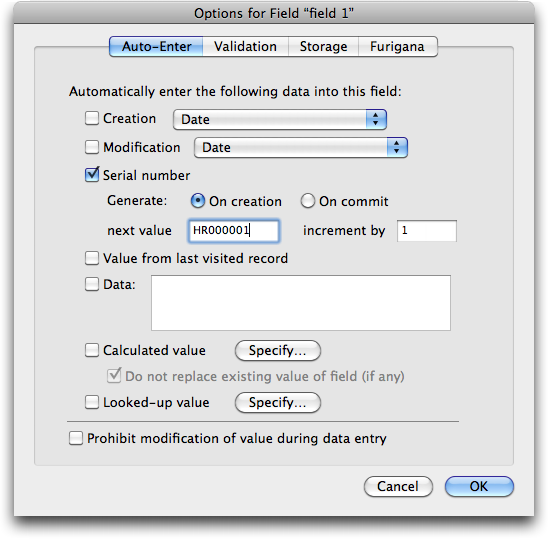
Task: Tick the Data checkbox
Action: click(92, 284)
